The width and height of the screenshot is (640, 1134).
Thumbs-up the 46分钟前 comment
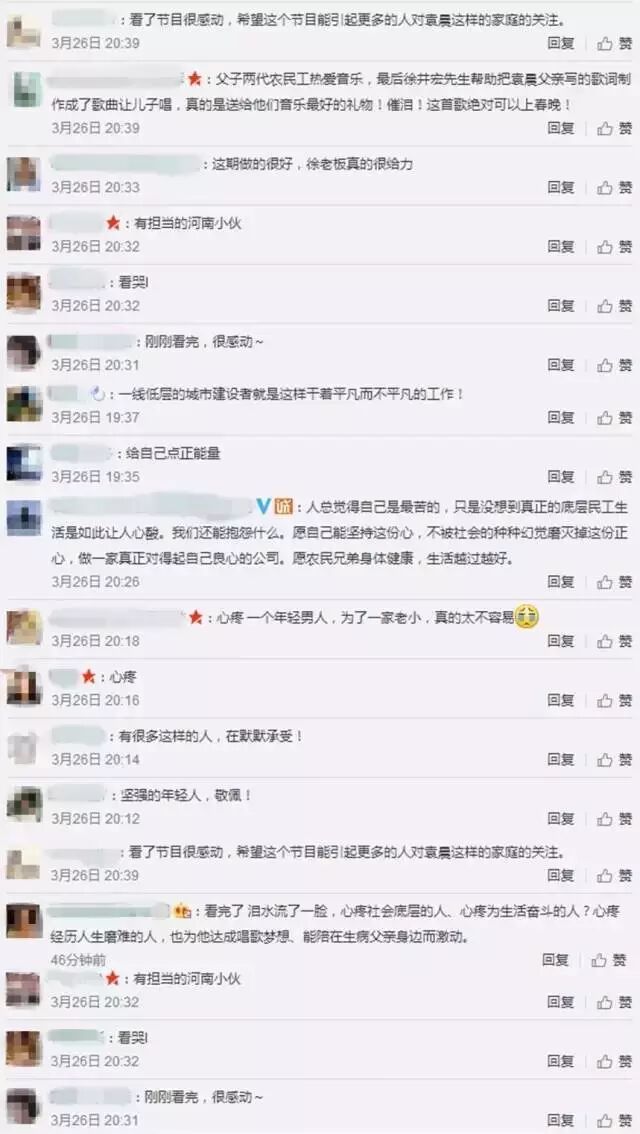click(x=609, y=960)
